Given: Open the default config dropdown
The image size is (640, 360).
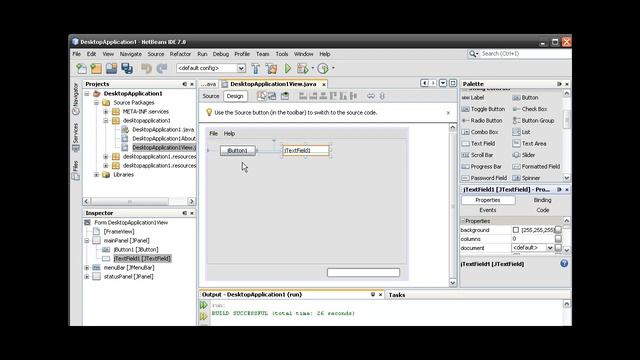Looking at the screenshot, I should coord(241,68).
